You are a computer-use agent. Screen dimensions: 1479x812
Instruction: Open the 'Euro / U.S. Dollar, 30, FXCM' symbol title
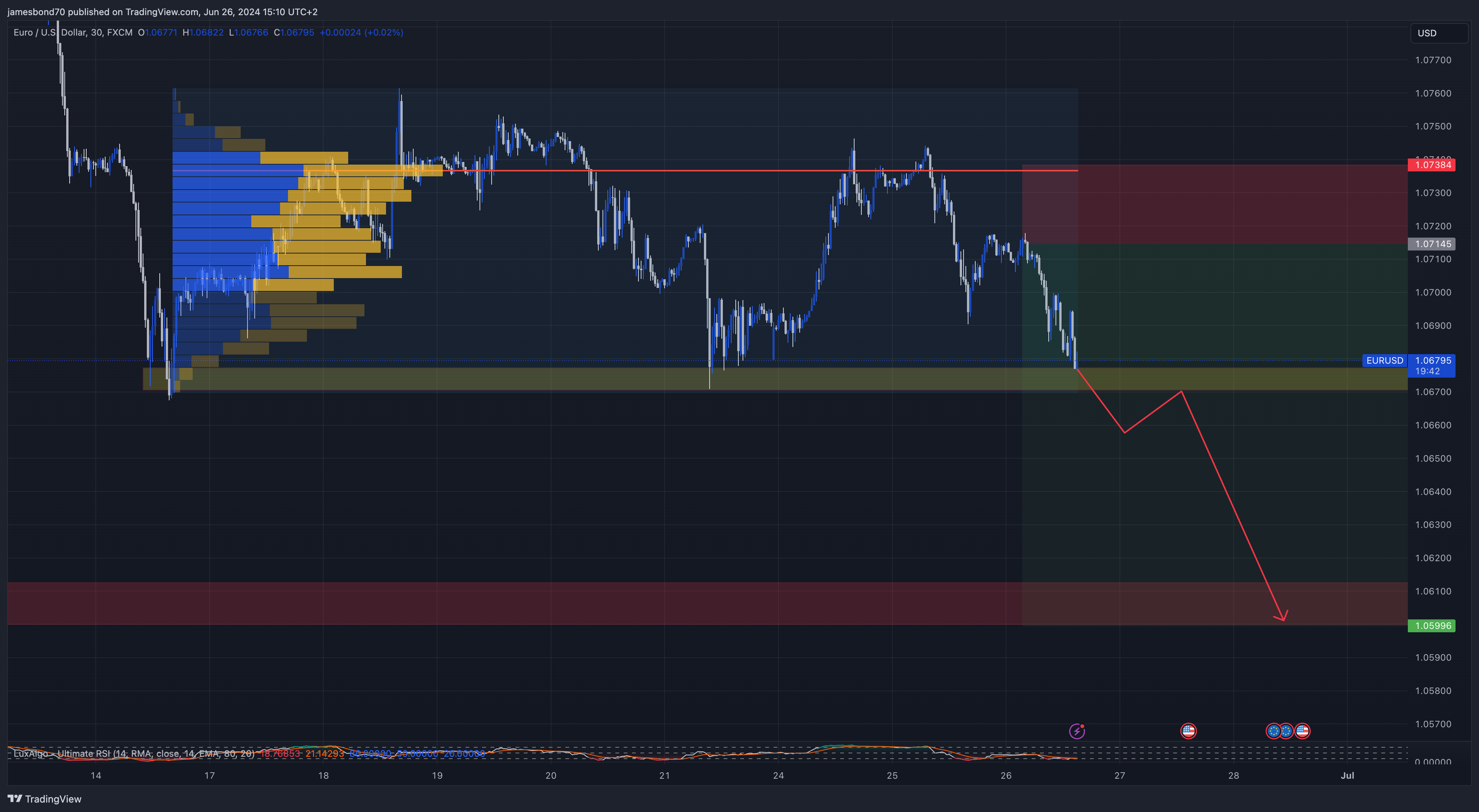pos(73,33)
